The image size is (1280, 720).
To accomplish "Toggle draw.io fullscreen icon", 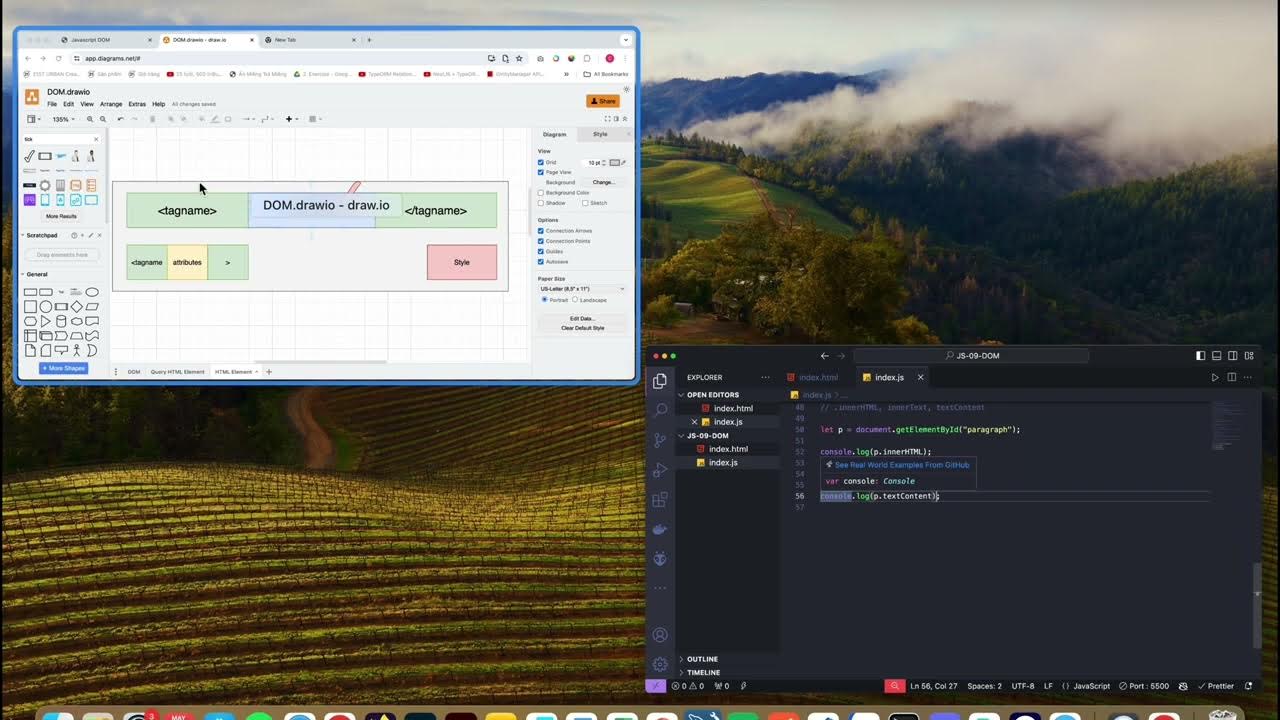I will (607, 119).
